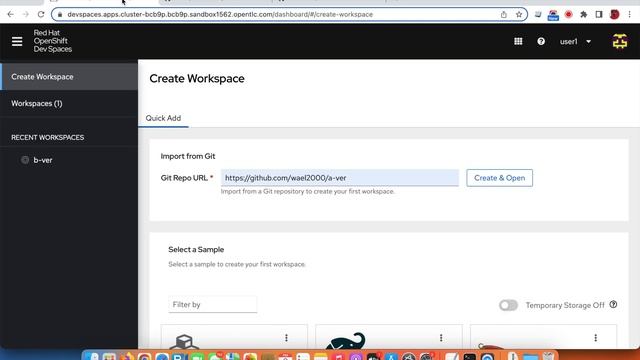Image resolution: width=640 pixels, height=360 pixels.
Task: Click the red record extension icon
Action: click(569, 14)
